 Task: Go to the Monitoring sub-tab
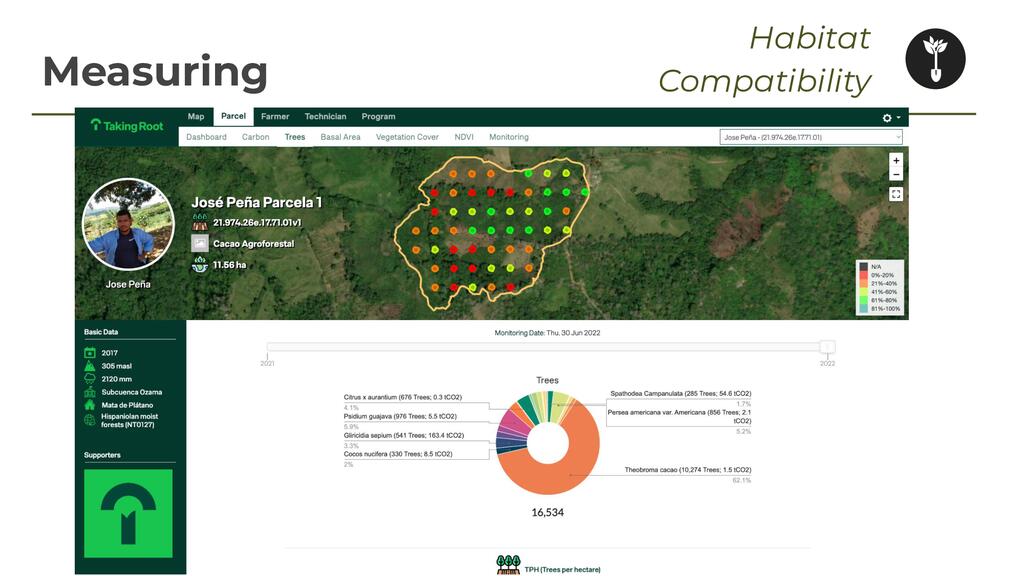click(x=508, y=137)
